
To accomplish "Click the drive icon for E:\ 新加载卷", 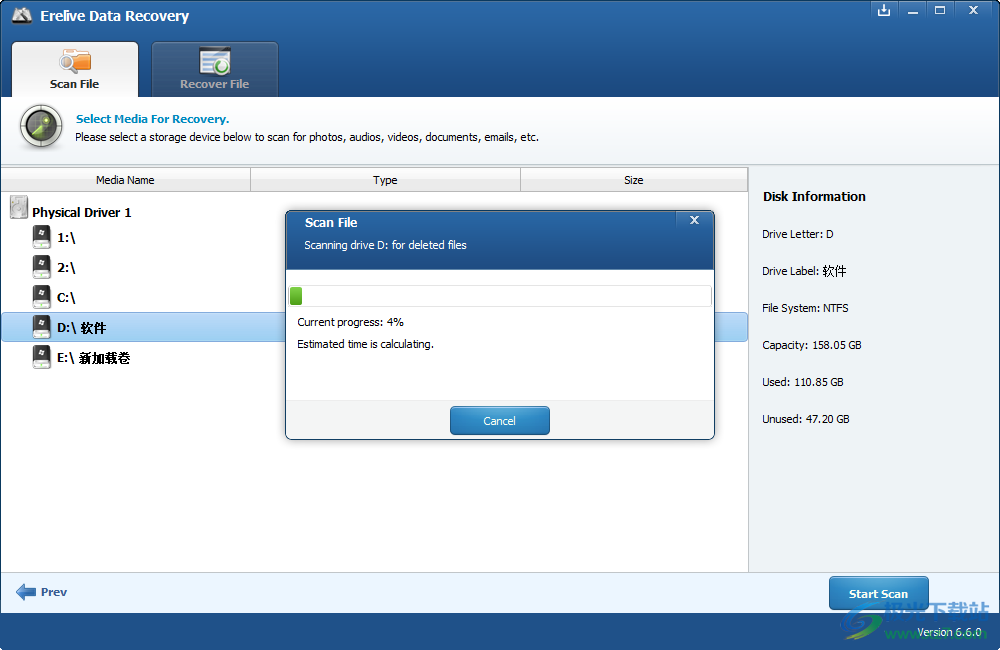I will tap(41, 357).
